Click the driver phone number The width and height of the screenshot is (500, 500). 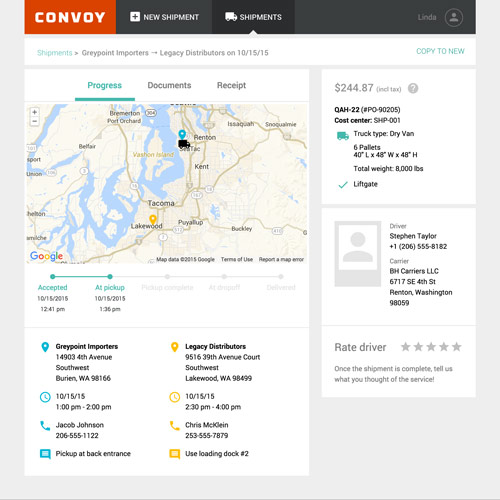pos(418,247)
